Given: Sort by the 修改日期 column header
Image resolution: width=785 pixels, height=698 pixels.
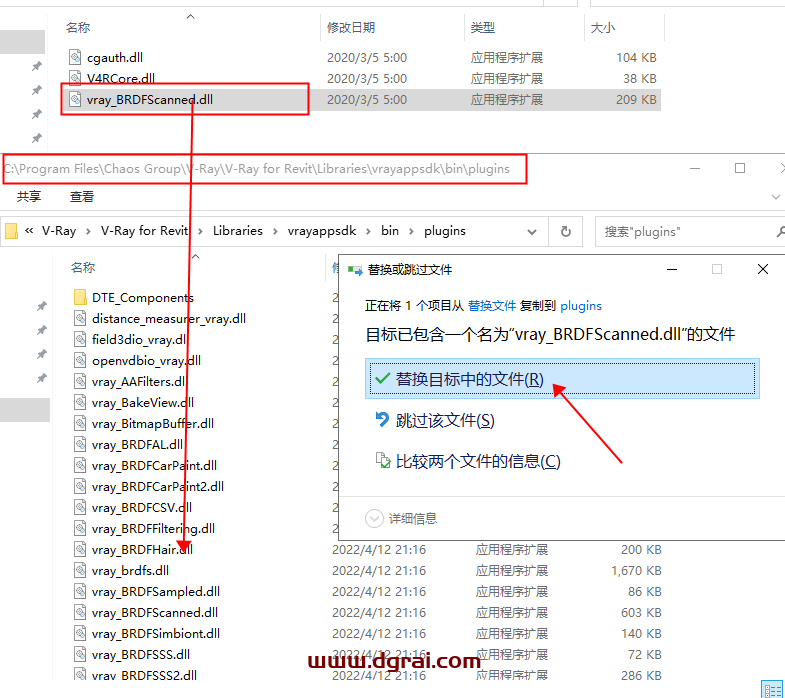Looking at the screenshot, I should click(351, 28).
